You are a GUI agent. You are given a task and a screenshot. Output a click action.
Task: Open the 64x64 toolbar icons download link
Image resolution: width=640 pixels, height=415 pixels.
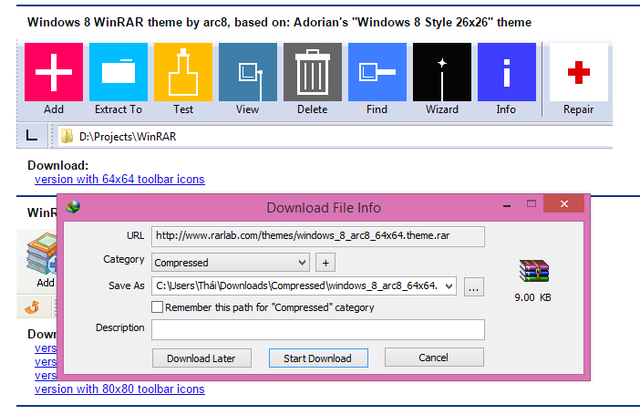click(x=120, y=179)
